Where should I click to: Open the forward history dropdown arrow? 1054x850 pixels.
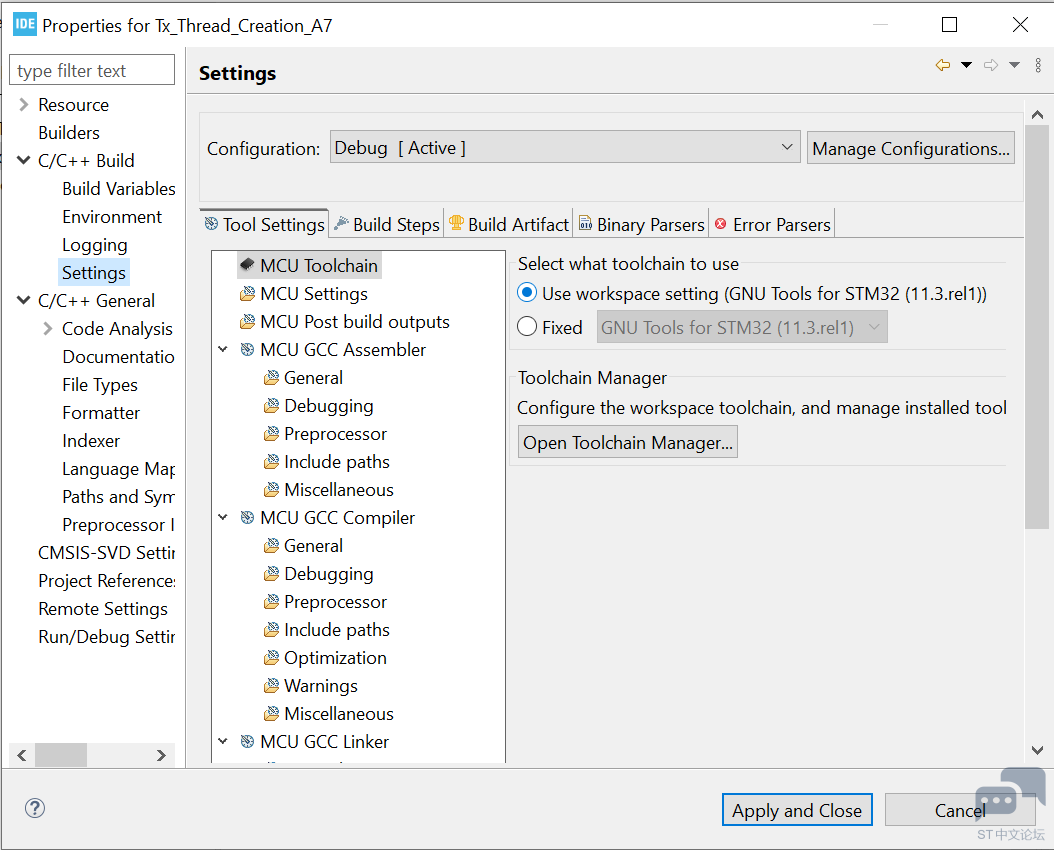1014,65
